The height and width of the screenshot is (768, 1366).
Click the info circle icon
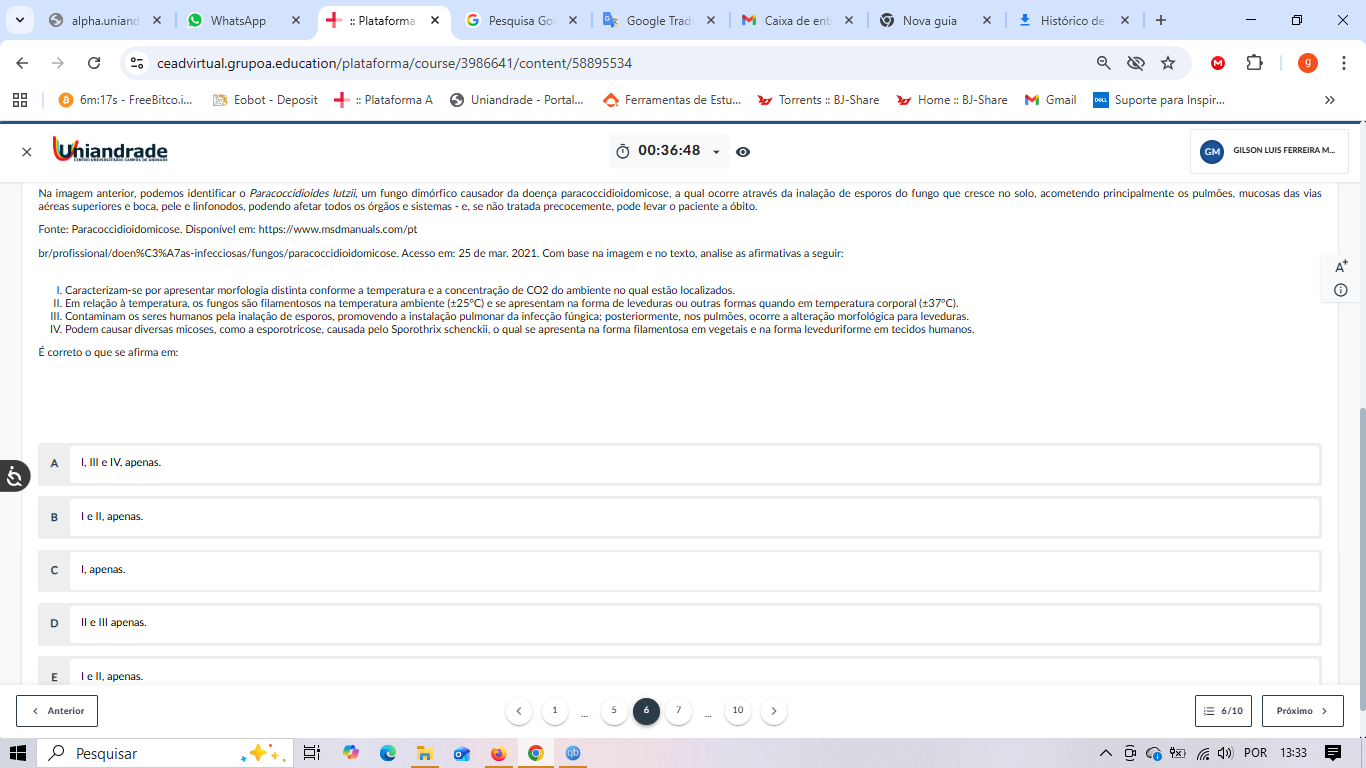(1341, 290)
